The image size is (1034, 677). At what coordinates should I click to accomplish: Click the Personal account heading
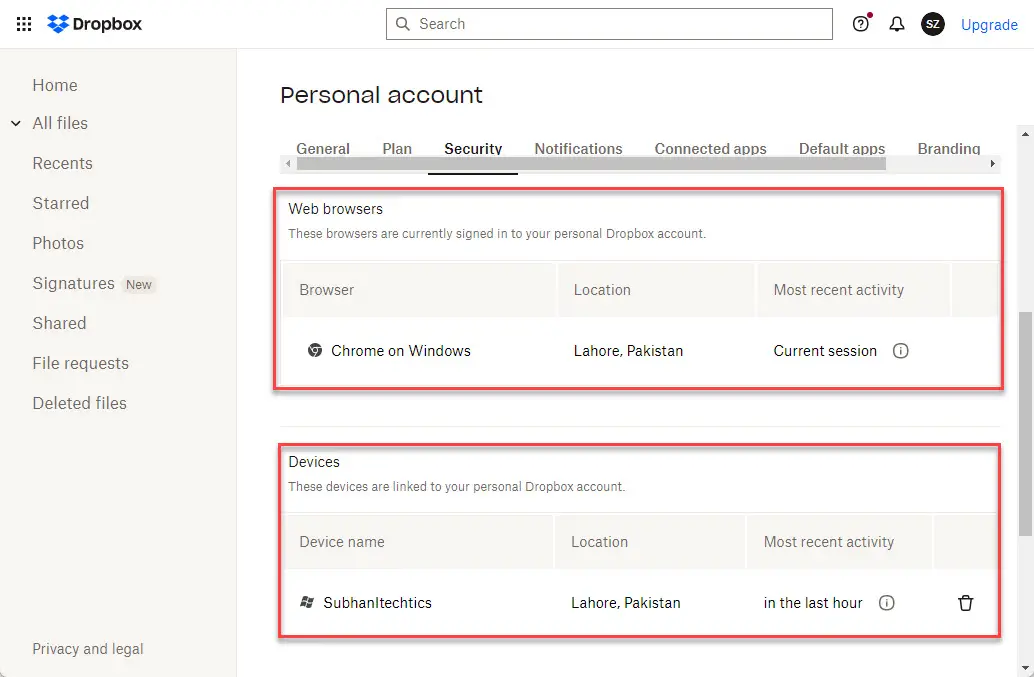tap(381, 95)
